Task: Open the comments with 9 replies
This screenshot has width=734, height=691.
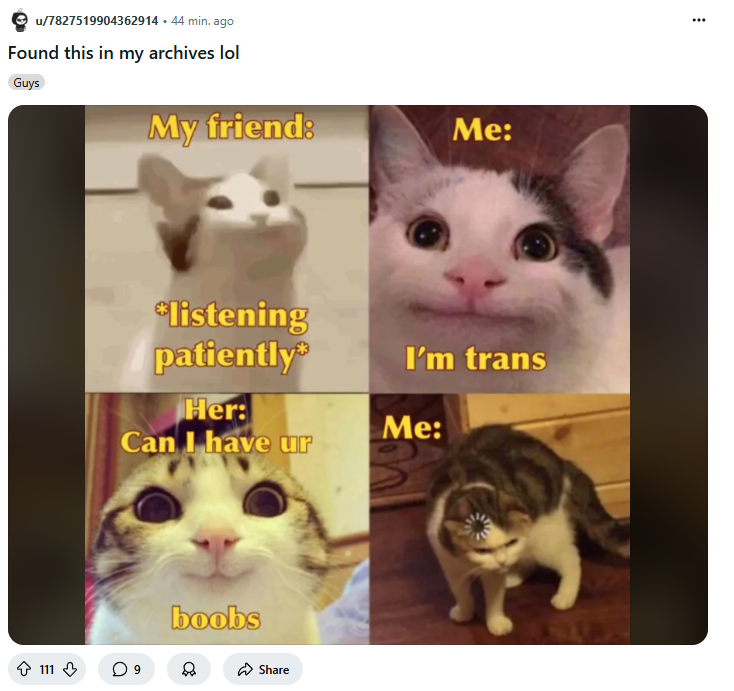Action: [x=126, y=669]
